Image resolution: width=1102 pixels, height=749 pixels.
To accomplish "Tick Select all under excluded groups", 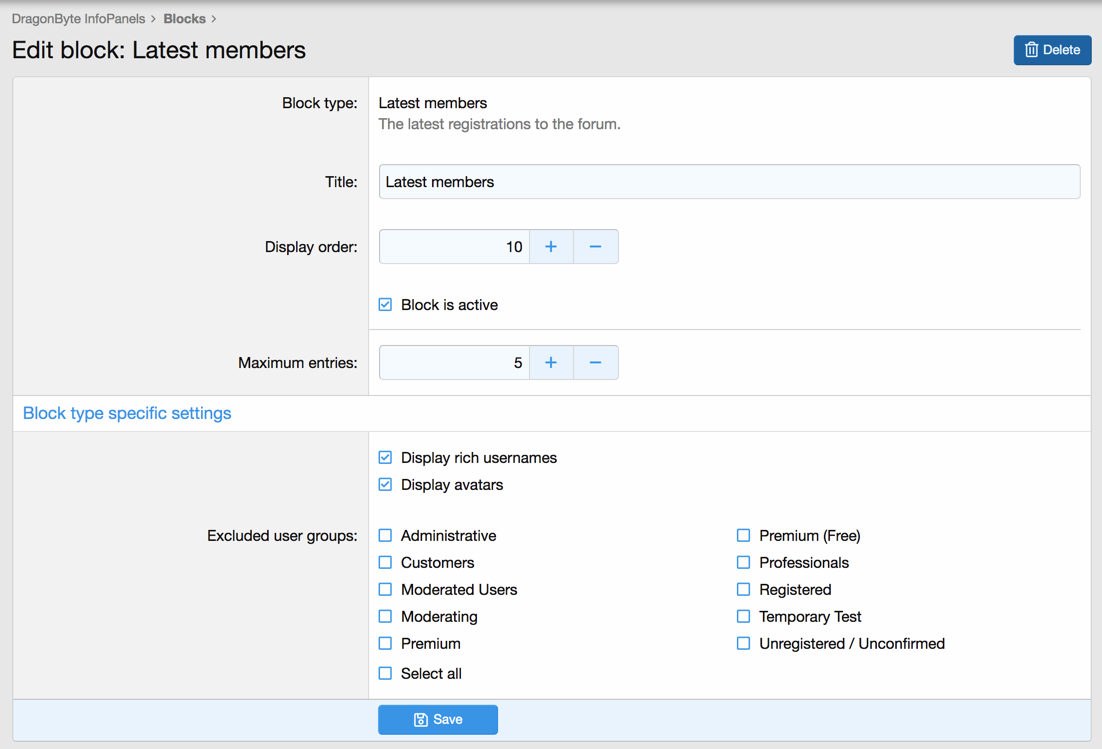I will (386, 674).
